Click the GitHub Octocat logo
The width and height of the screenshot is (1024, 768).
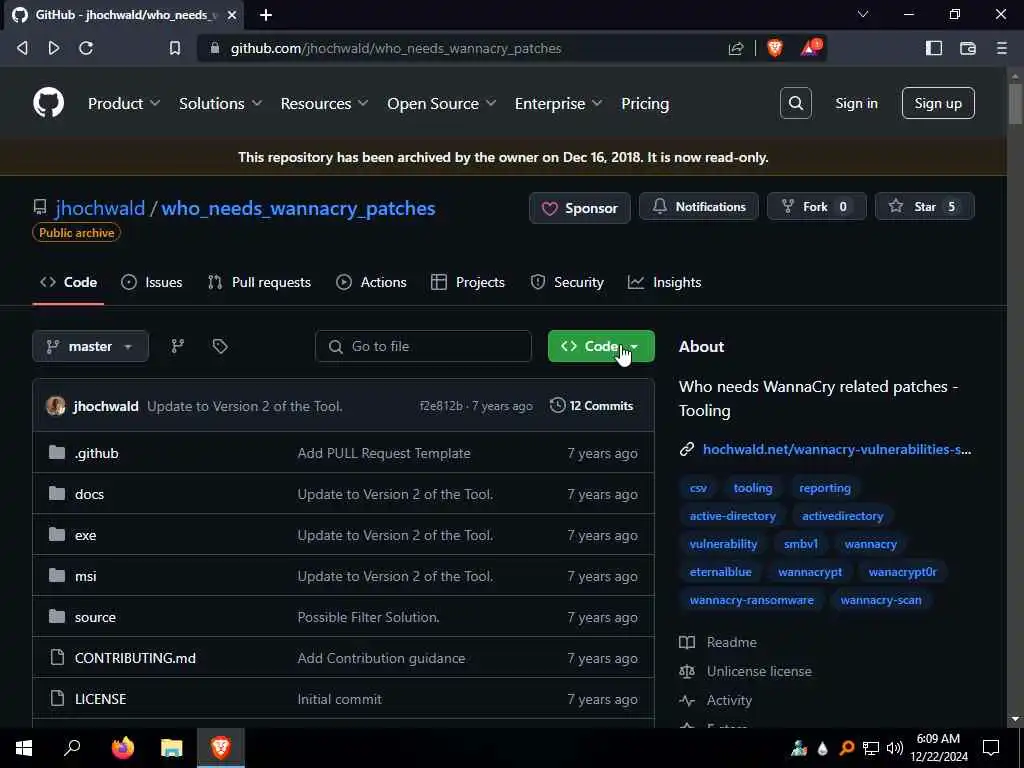[48, 103]
